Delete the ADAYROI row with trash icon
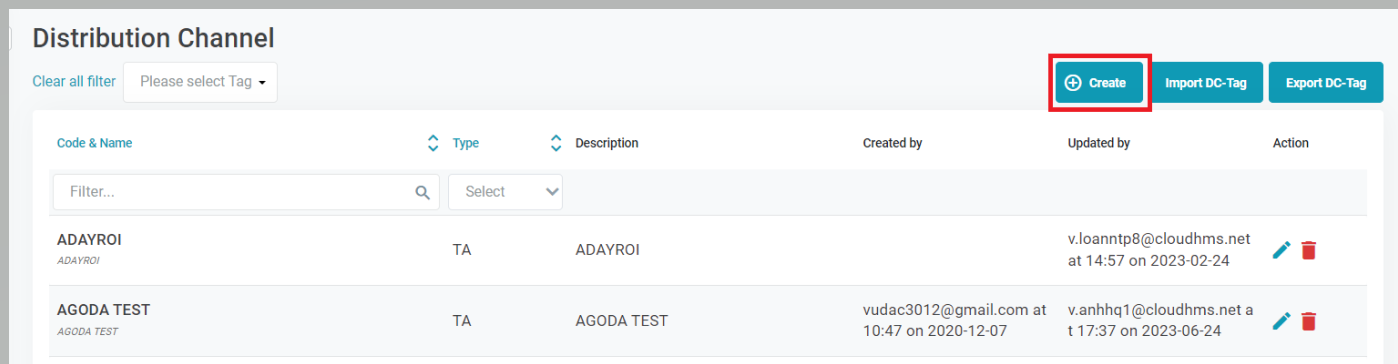 (1308, 250)
